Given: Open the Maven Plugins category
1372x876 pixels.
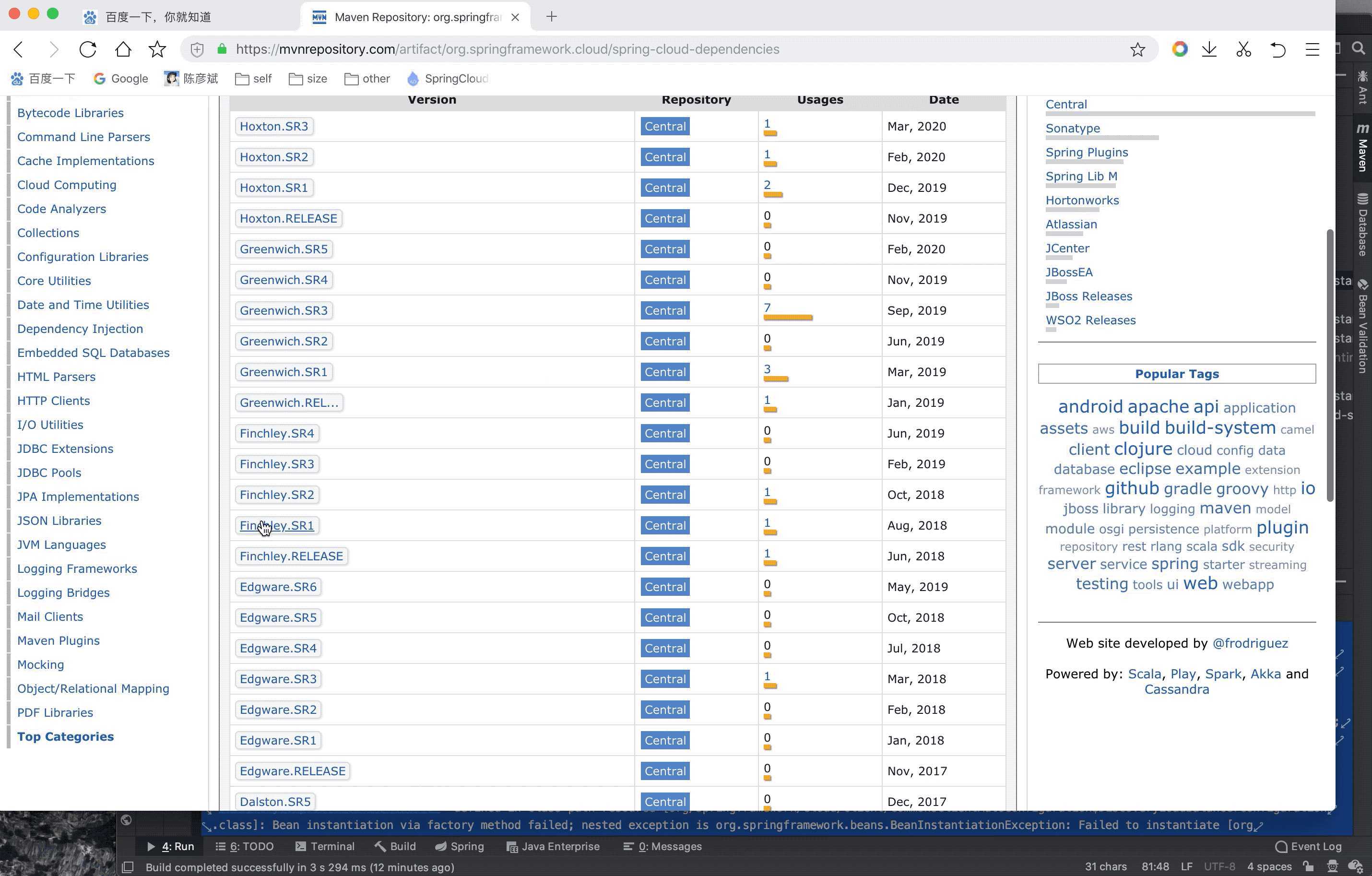Looking at the screenshot, I should pos(58,640).
